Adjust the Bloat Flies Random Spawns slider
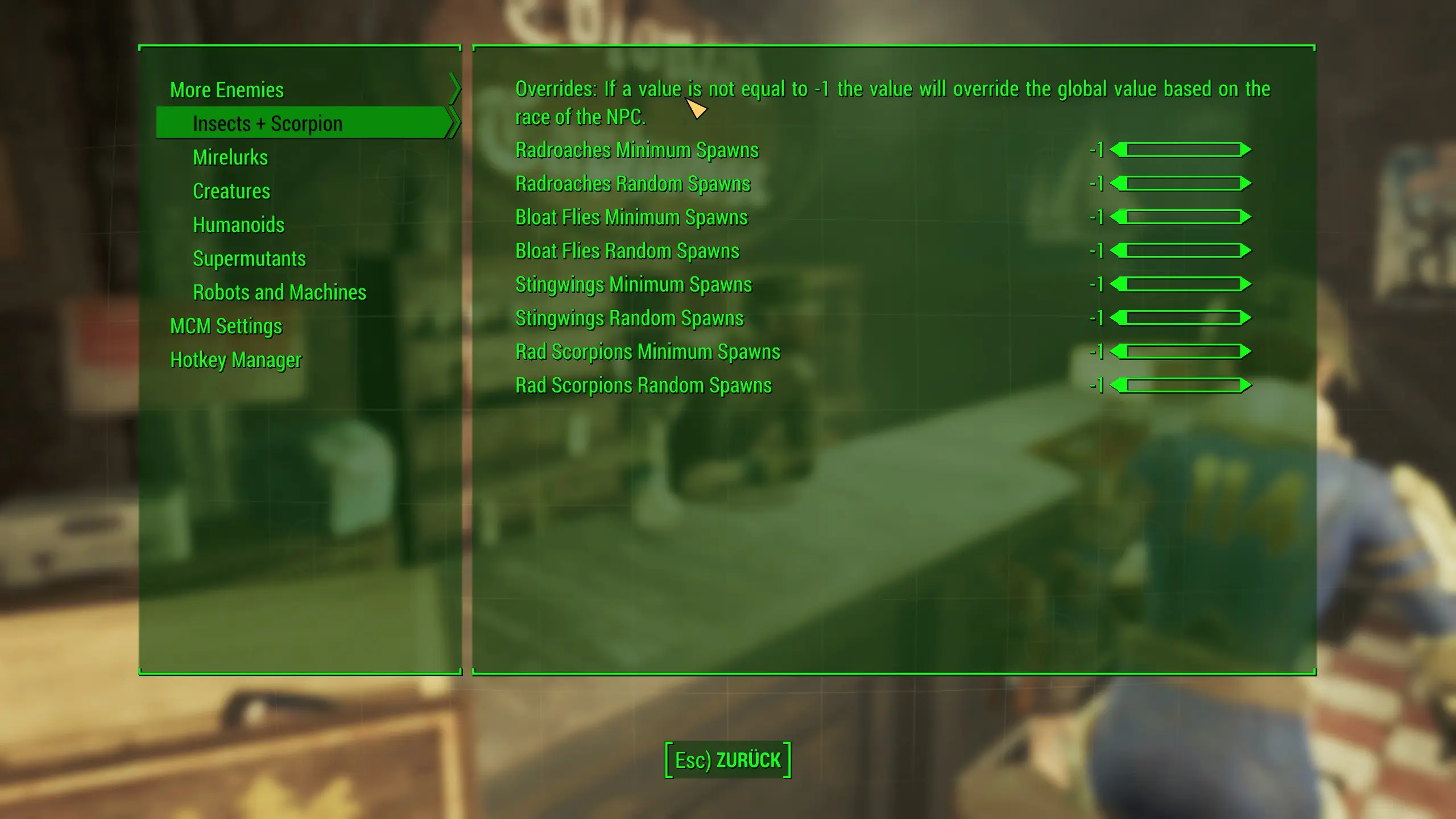1456x819 pixels. tap(1180, 250)
